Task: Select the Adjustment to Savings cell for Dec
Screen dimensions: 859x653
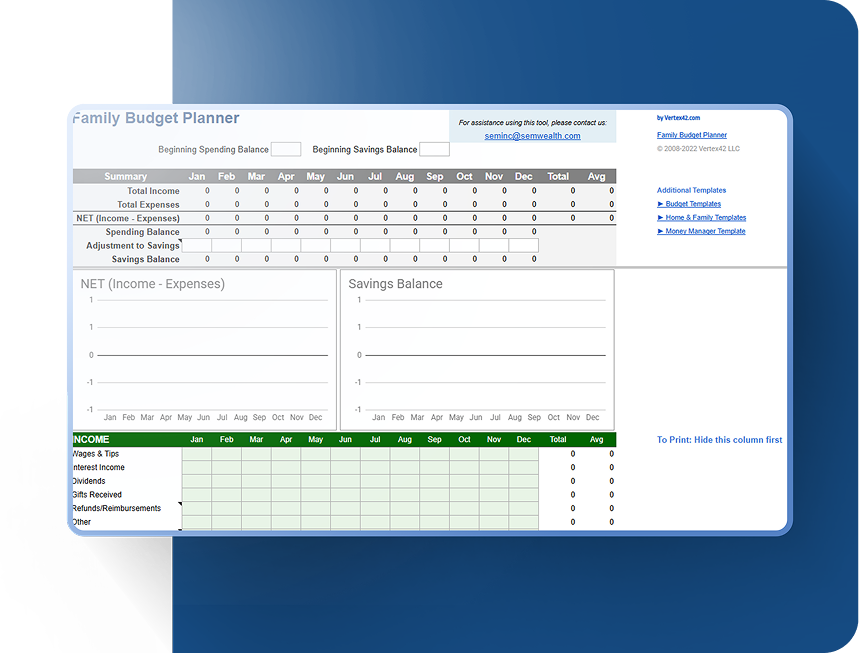Action: (x=523, y=246)
